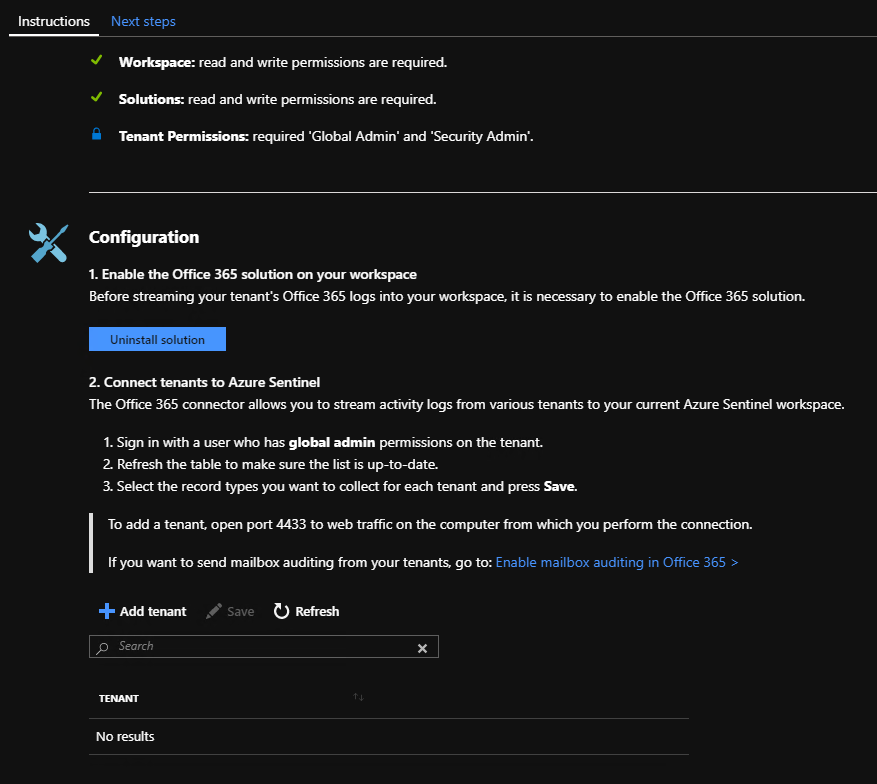
Task: Switch to the Instructions tab
Action: point(54,21)
